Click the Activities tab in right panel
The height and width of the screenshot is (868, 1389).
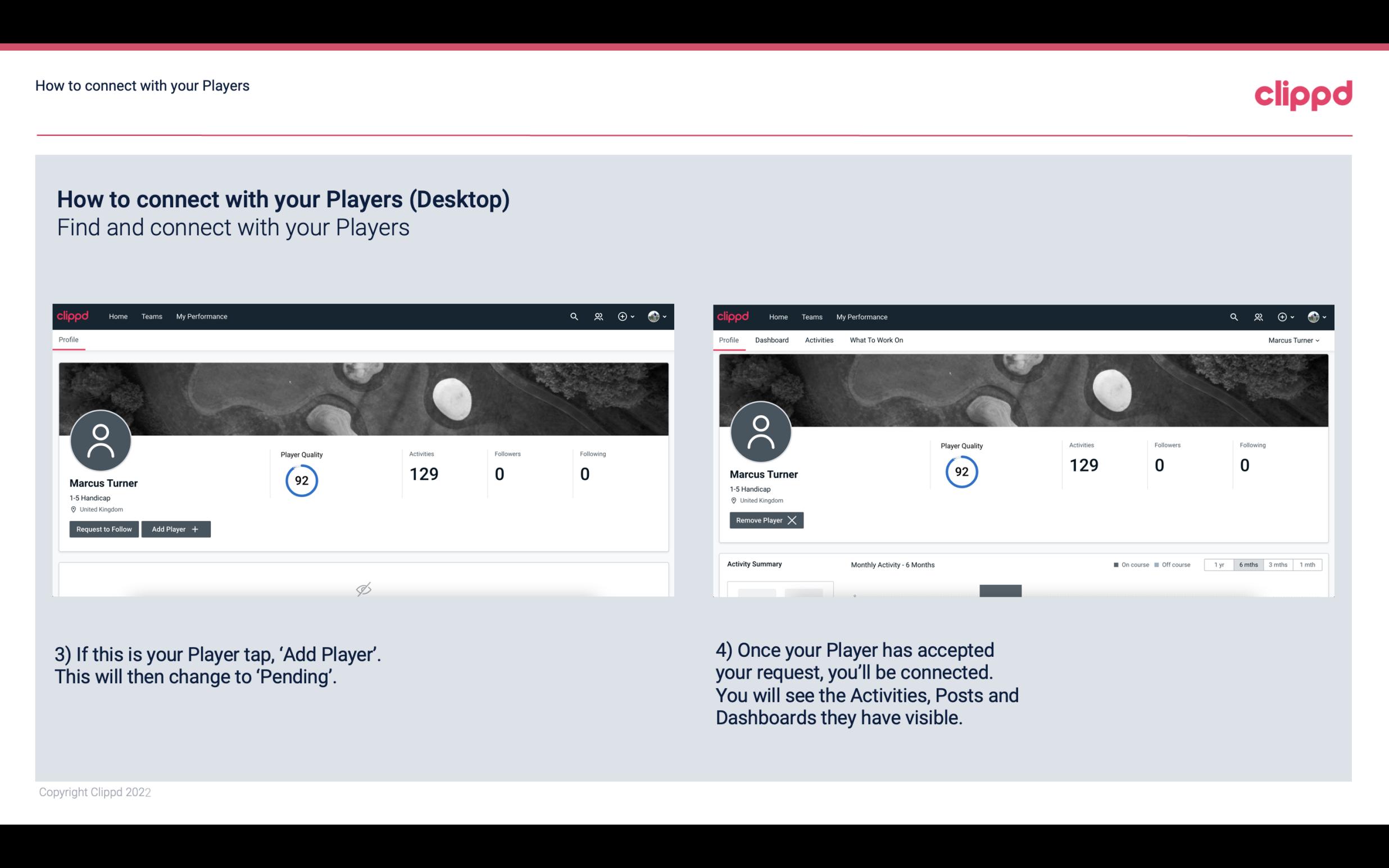[819, 340]
